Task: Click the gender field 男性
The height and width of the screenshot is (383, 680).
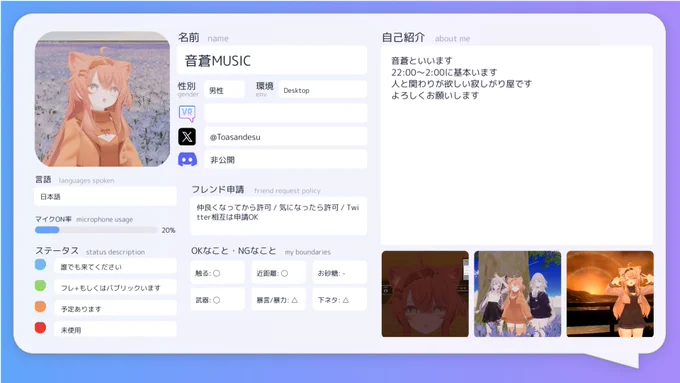Action: (x=224, y=90)
